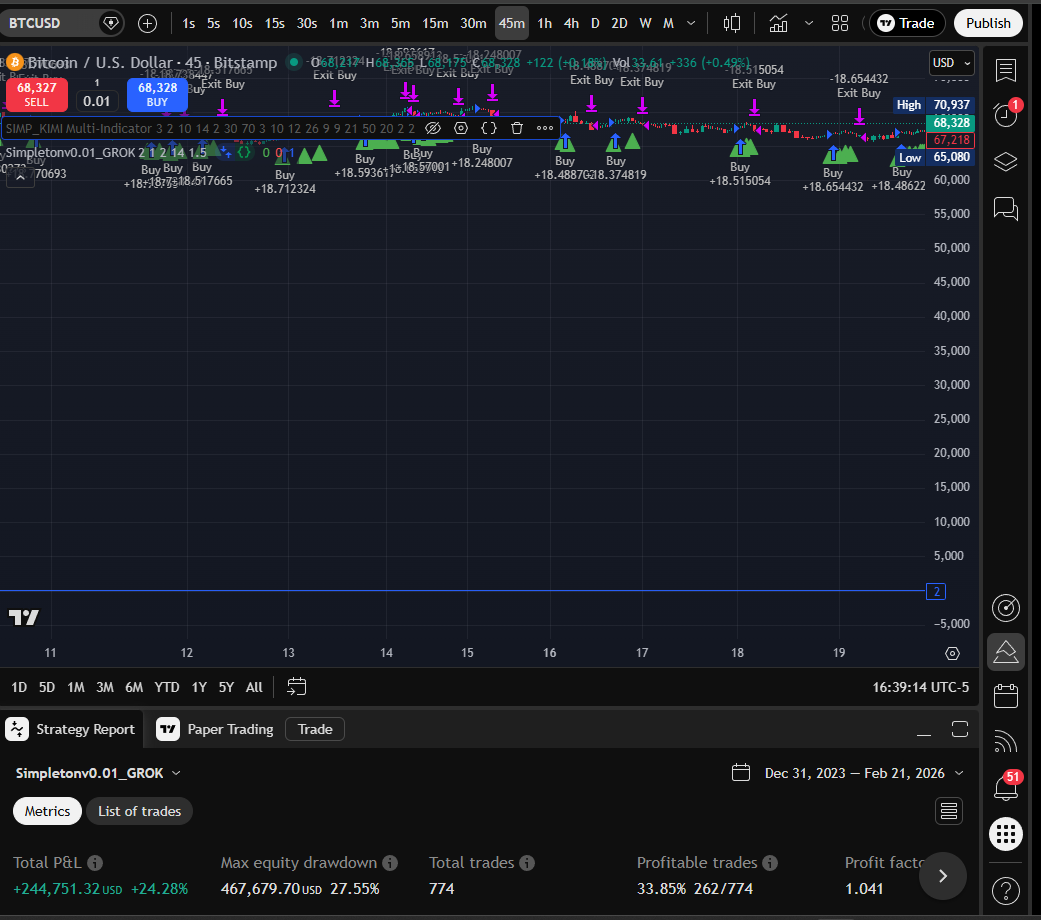This screenshot has height=920, width=1041.
Task: Hide the SIMP_KIMI indicator with the eye icon
Action: [433, 128]
